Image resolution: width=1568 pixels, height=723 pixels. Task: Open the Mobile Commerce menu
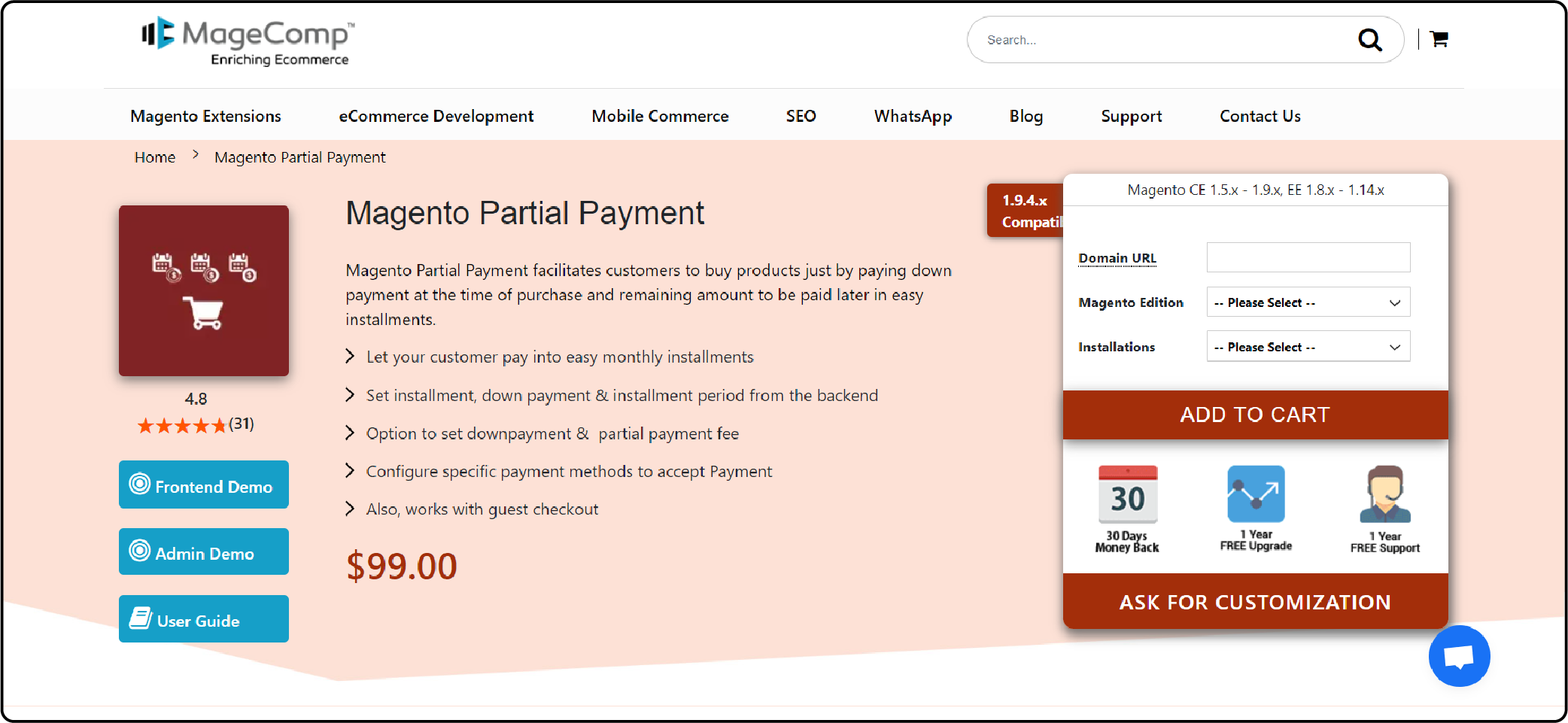point(660,116)
